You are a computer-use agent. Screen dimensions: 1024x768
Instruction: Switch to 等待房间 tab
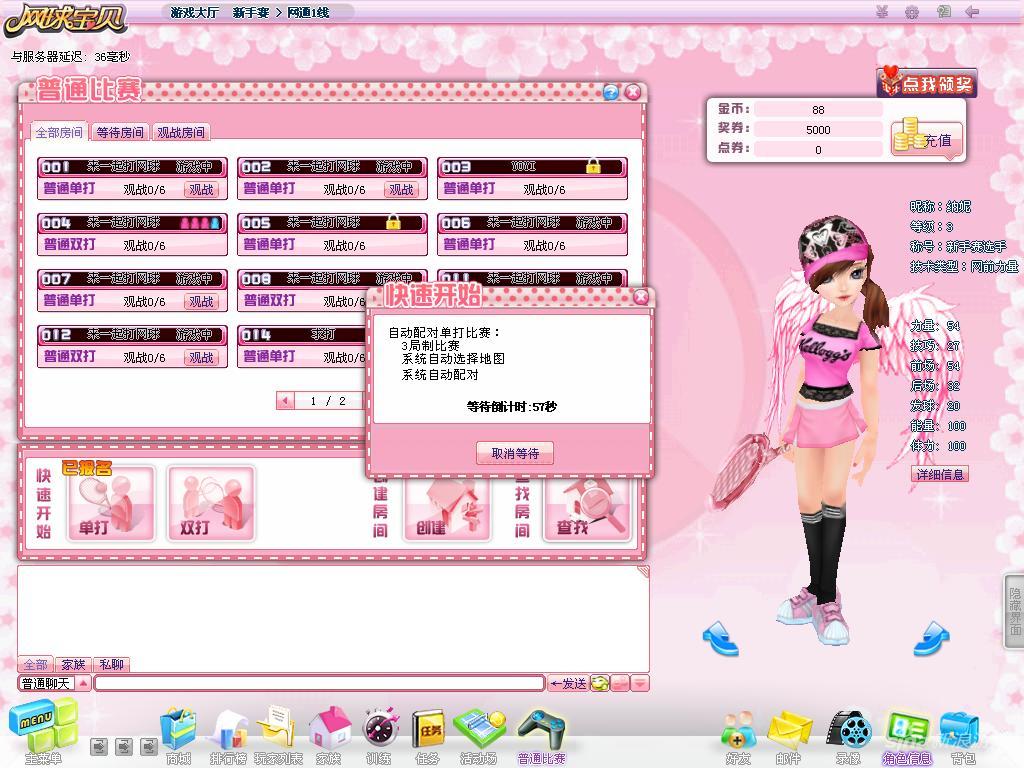(x=120, y=132)
